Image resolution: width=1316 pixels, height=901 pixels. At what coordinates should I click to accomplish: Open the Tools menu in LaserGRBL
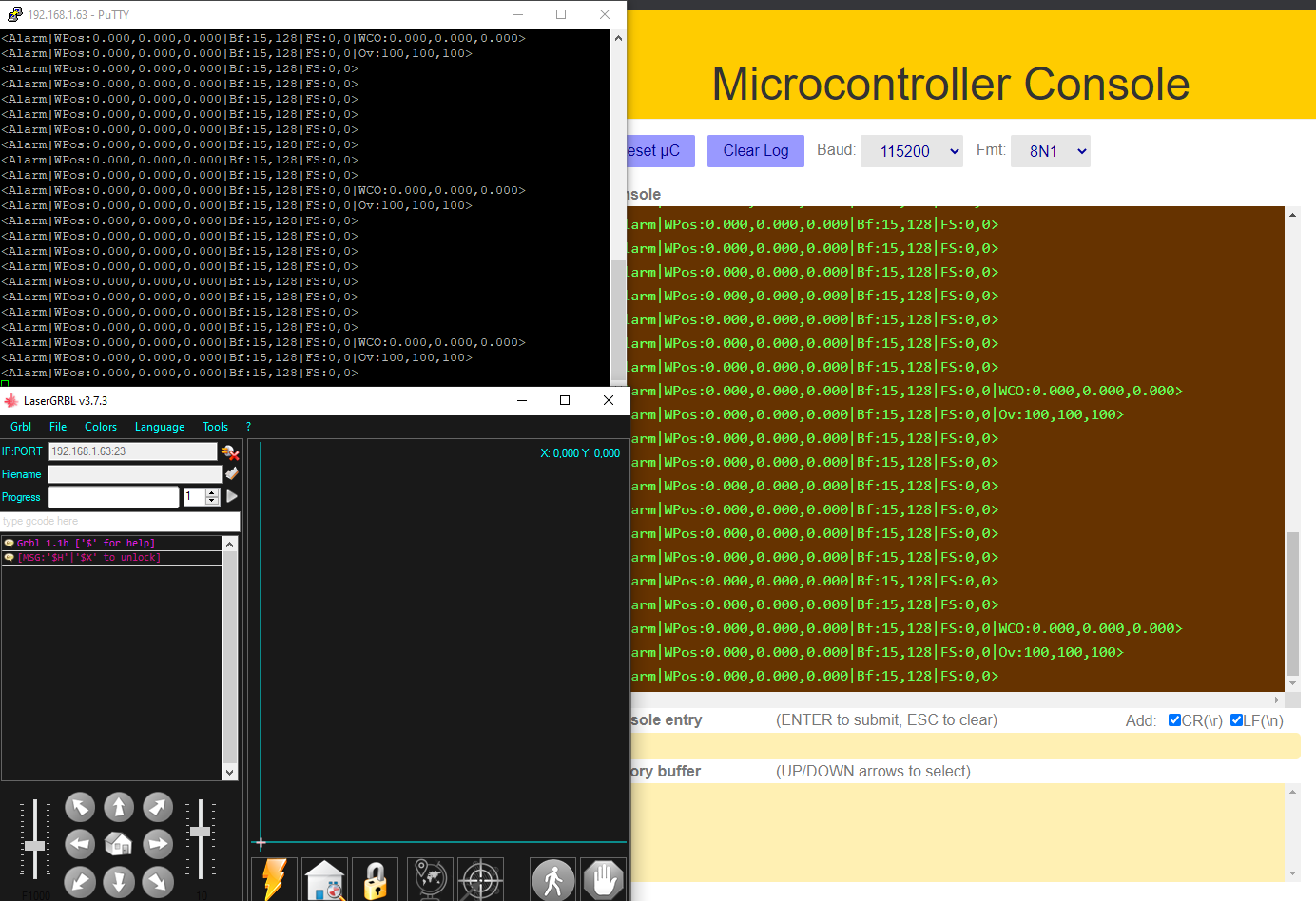click(215, 426)
